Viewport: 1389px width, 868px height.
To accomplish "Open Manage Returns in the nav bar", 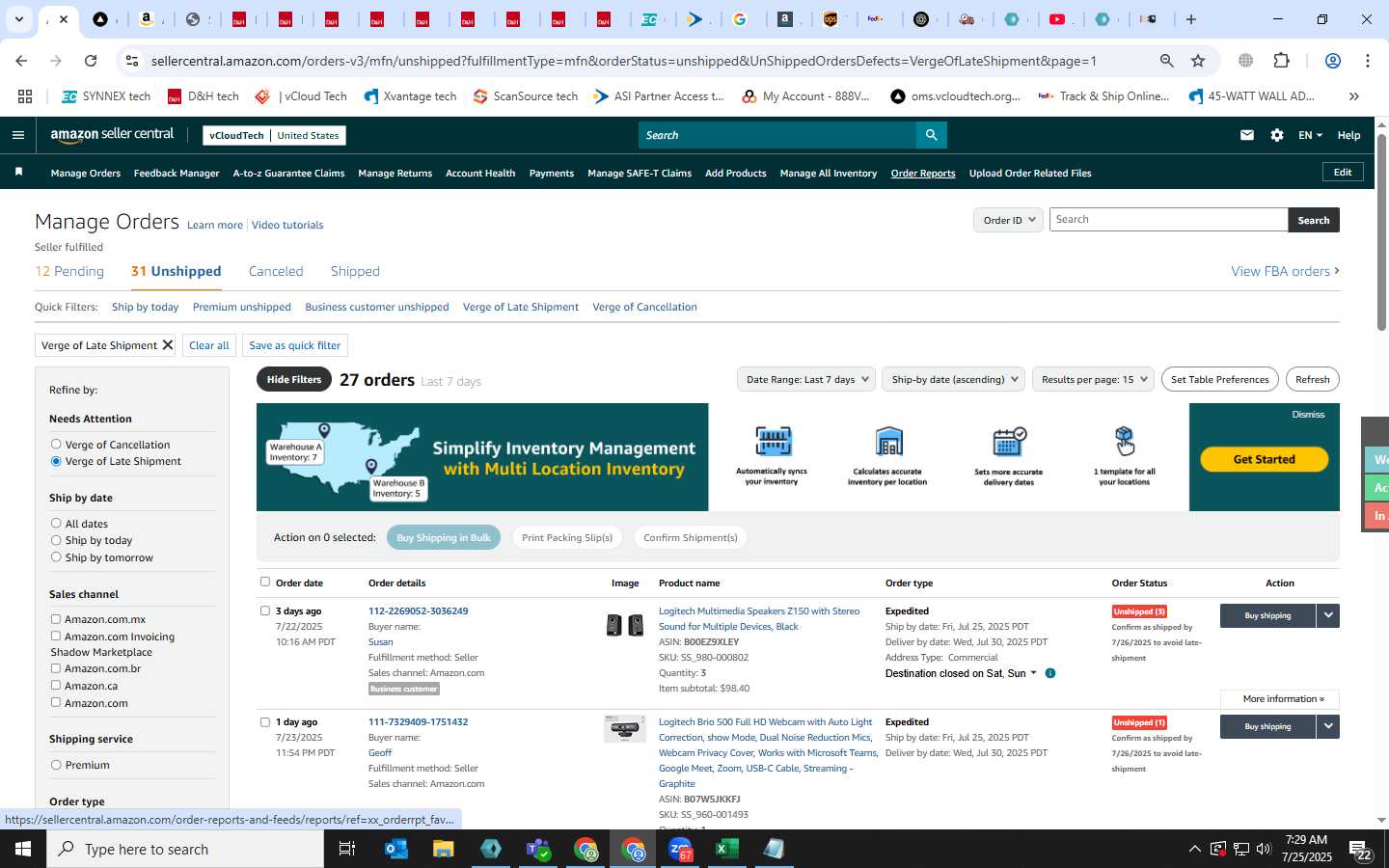I will (x=395, y=174).
